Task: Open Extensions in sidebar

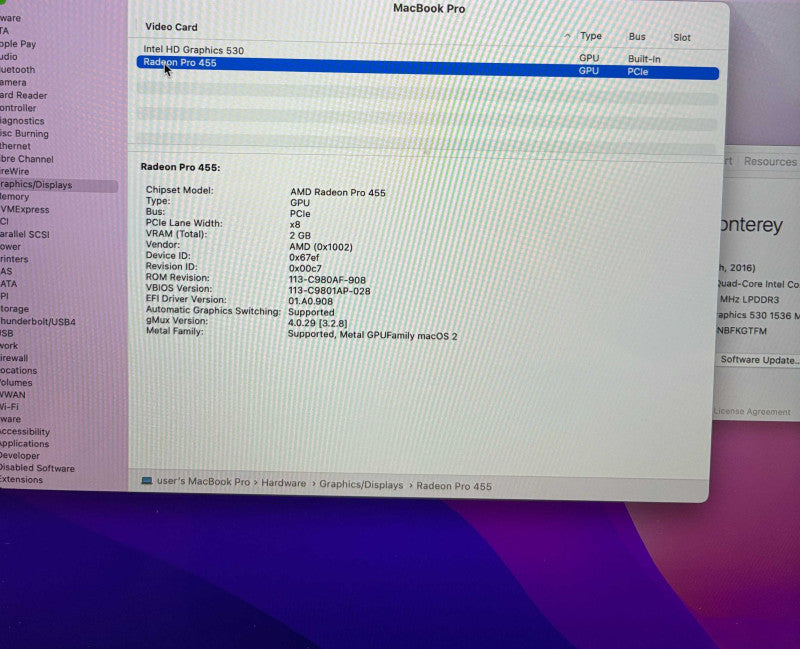Action: click(21, 480)
